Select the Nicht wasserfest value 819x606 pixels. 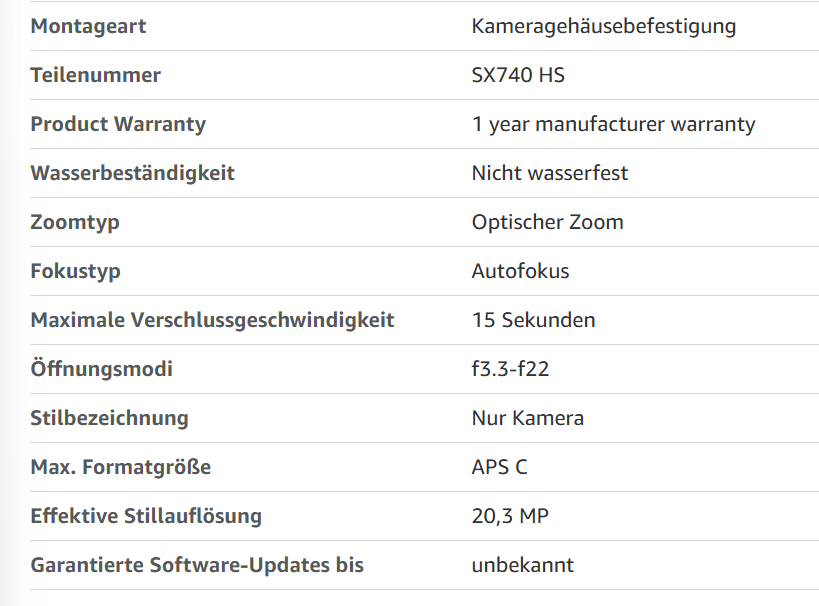point(549,173)
